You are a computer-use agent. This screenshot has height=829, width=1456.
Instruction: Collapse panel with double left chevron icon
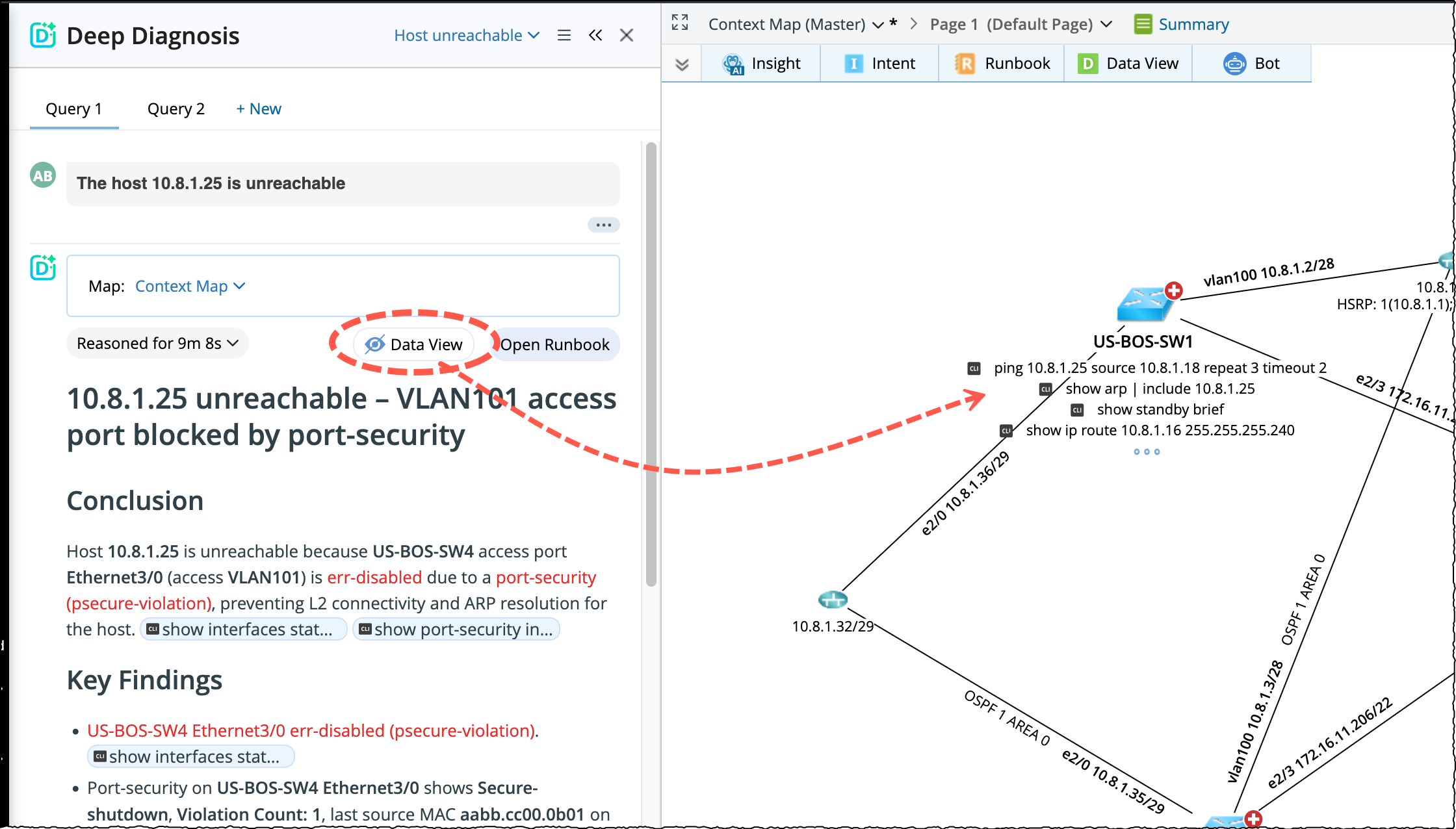tap(595, 36)
